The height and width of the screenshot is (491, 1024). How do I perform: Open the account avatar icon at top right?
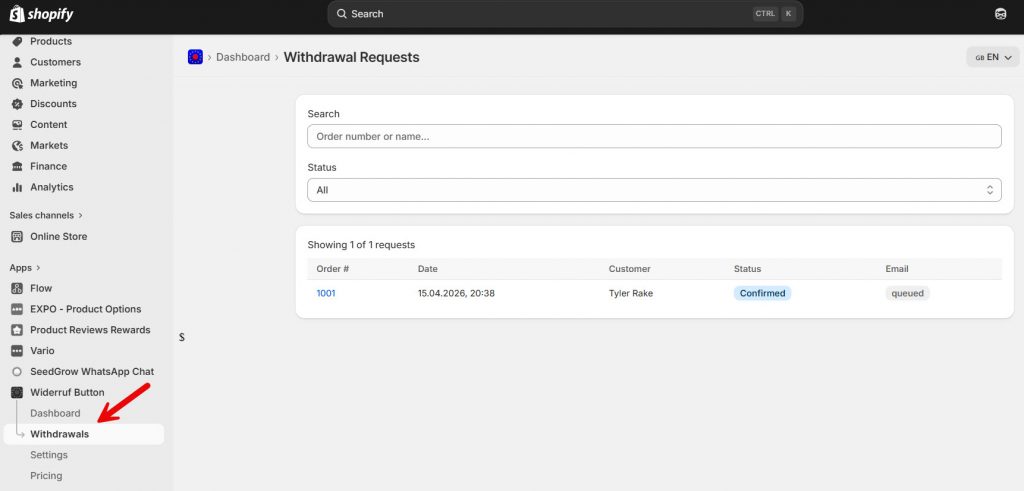tap(1000, 14)
